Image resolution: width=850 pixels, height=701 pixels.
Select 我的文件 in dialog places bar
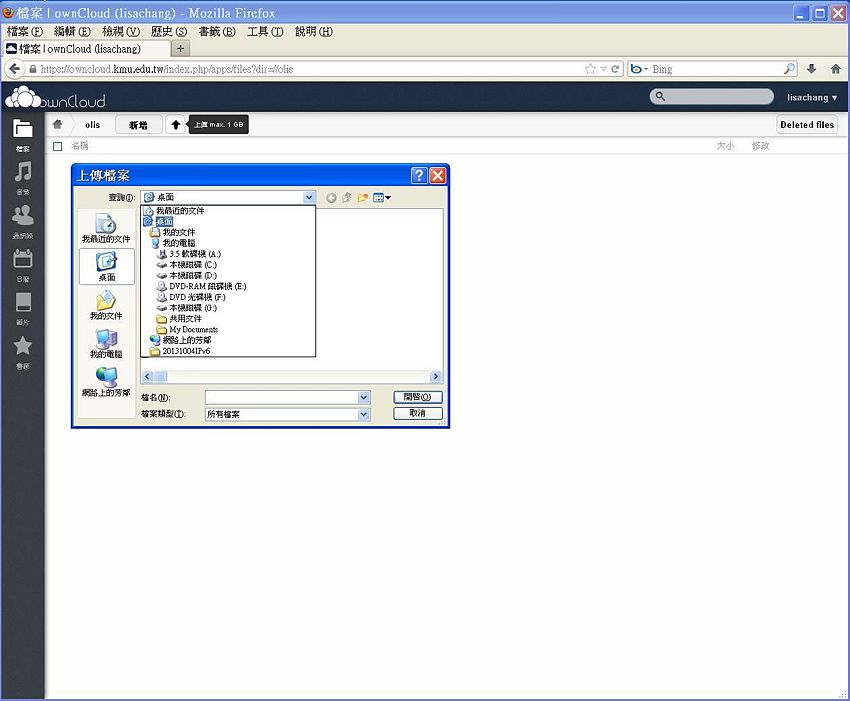tap(106, 305)
